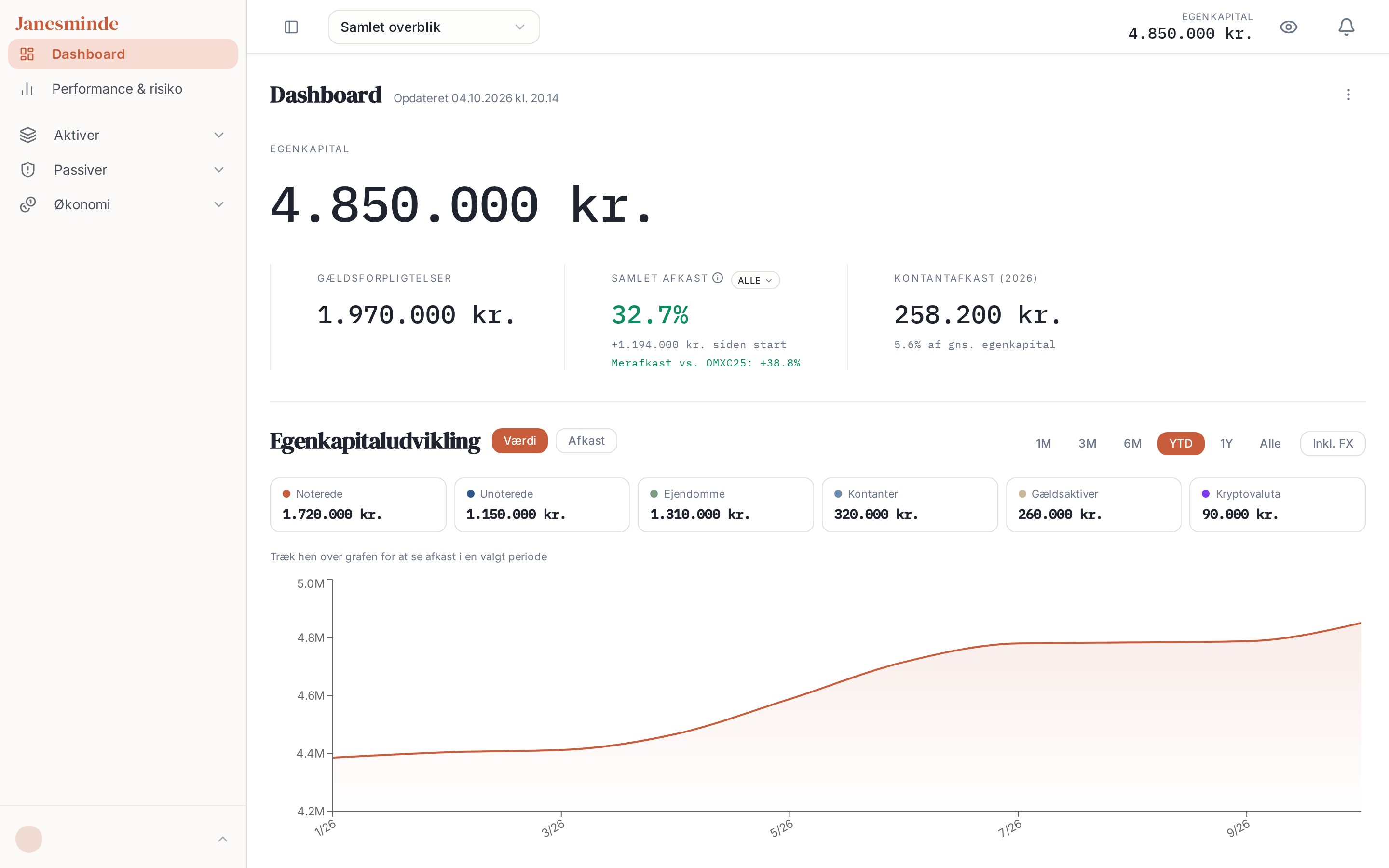
Task: Open notifications bell
Action: click(1347, 27)
